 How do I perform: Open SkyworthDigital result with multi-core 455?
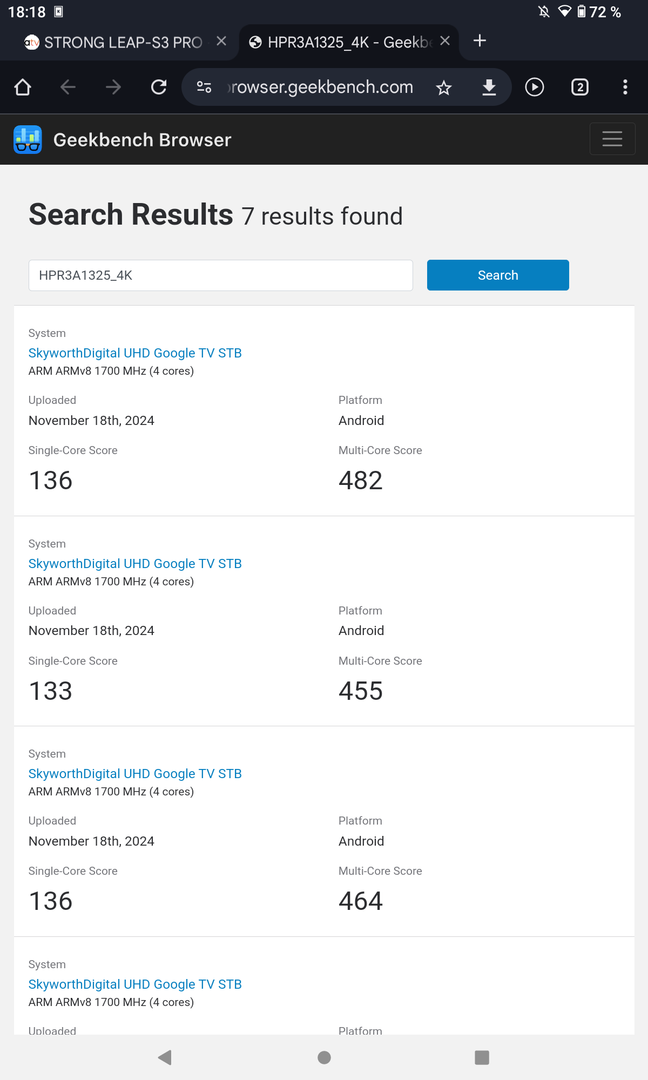click(x=135, y=563)
